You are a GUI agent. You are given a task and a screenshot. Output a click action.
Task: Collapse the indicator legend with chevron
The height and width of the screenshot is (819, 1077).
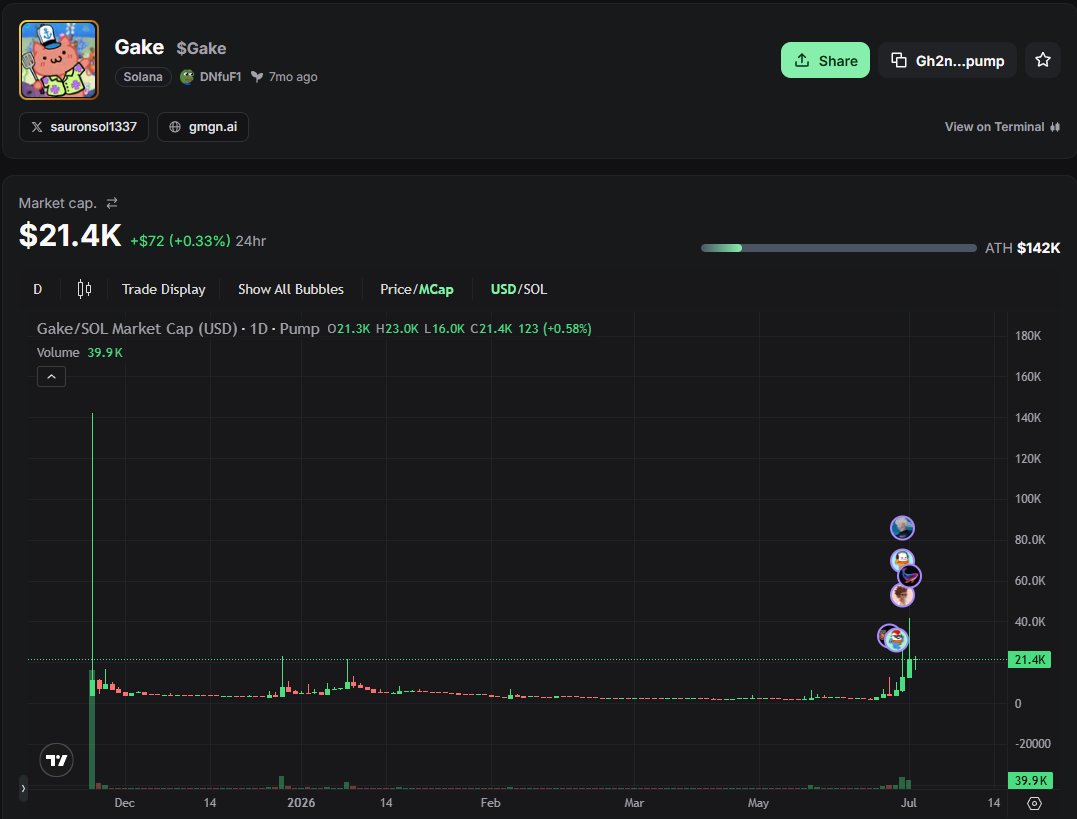(x=52, y=377)
